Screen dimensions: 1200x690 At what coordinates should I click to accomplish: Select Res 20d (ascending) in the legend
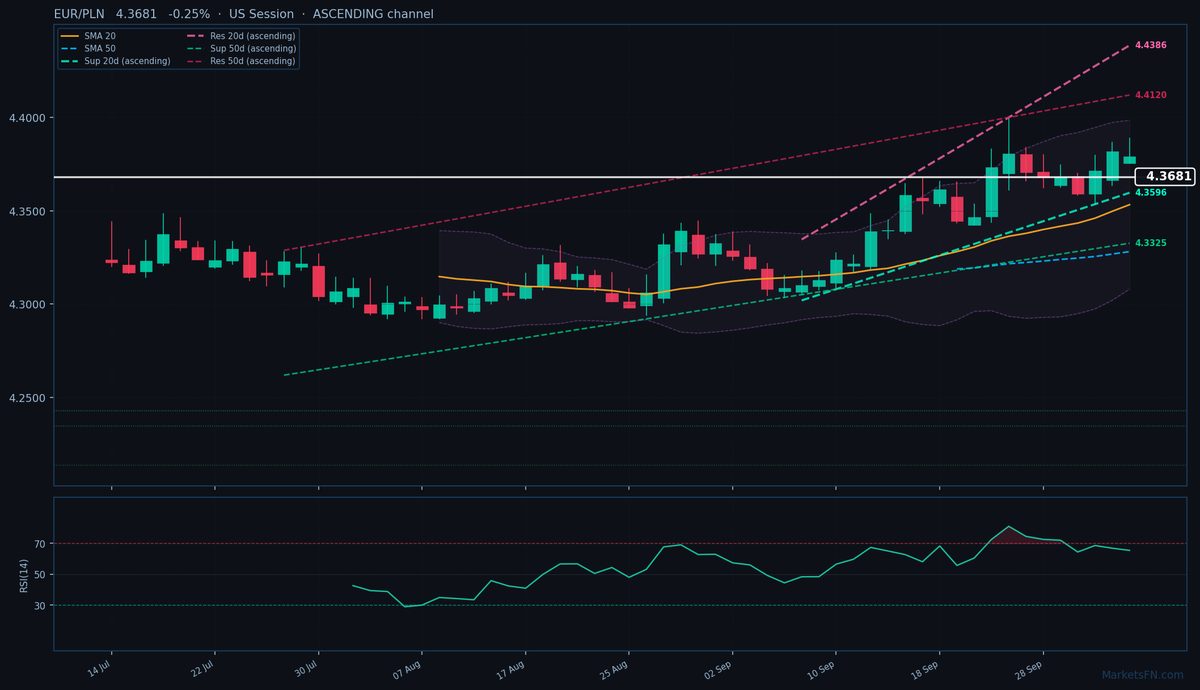click(x=241, y=36)
